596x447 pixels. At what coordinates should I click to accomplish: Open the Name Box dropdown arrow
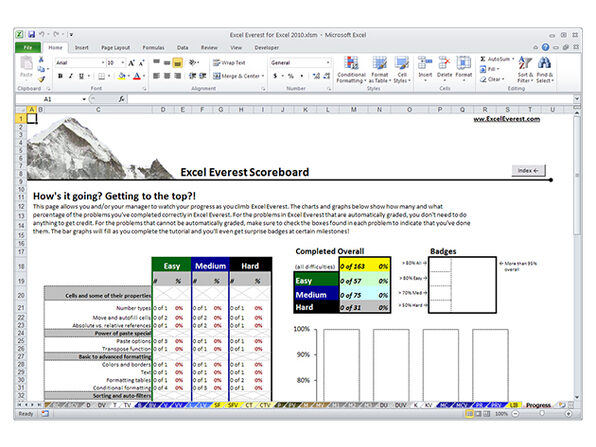[84, 99]
